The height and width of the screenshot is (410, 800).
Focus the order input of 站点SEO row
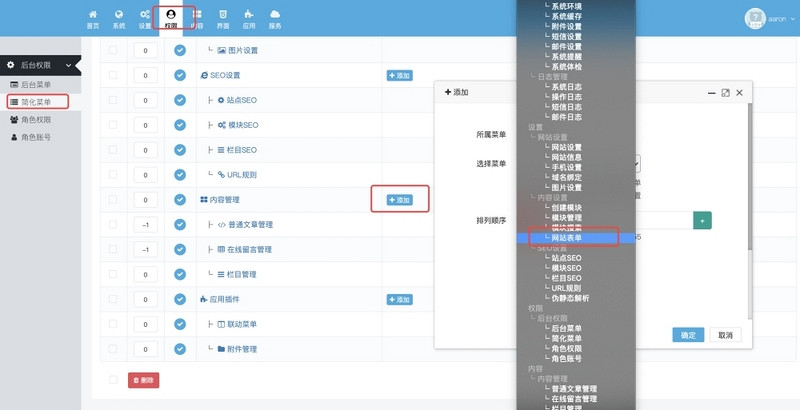pyautogui.click(x=145, y=100)
